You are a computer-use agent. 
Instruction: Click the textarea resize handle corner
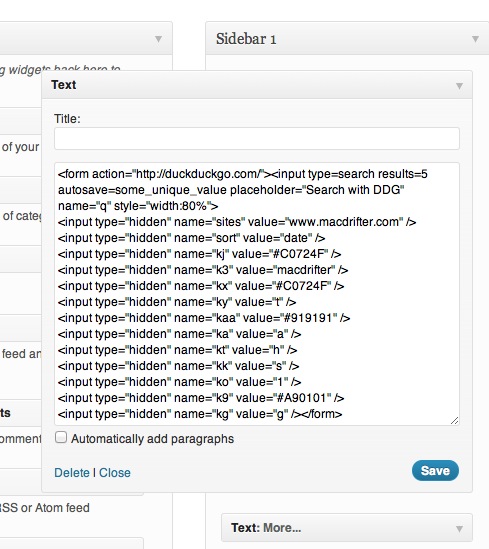454,421
